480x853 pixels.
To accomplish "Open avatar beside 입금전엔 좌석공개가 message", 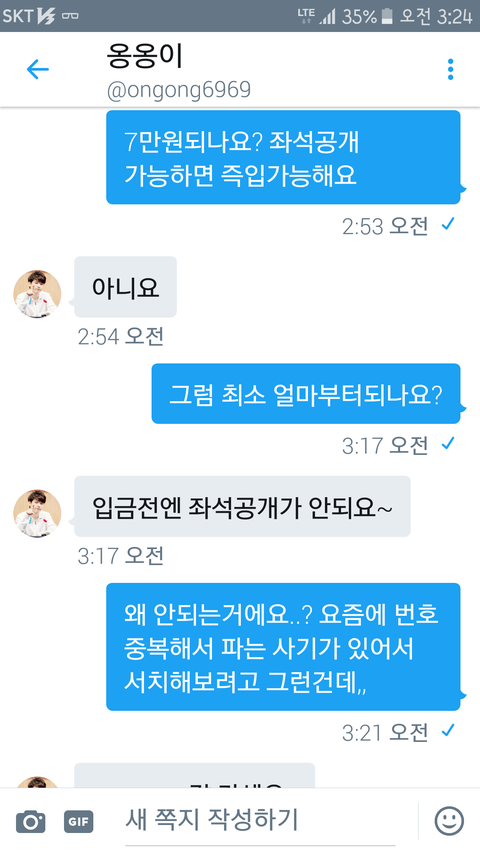I will click(37, 514).
